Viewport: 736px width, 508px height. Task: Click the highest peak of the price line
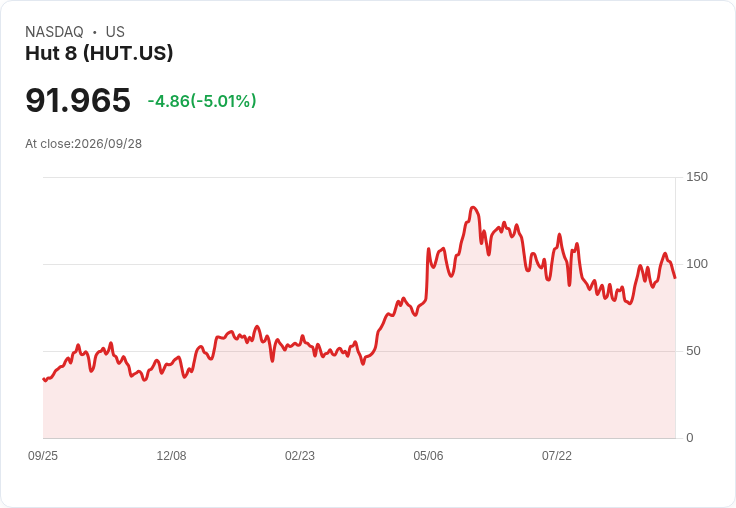point(473,208)
